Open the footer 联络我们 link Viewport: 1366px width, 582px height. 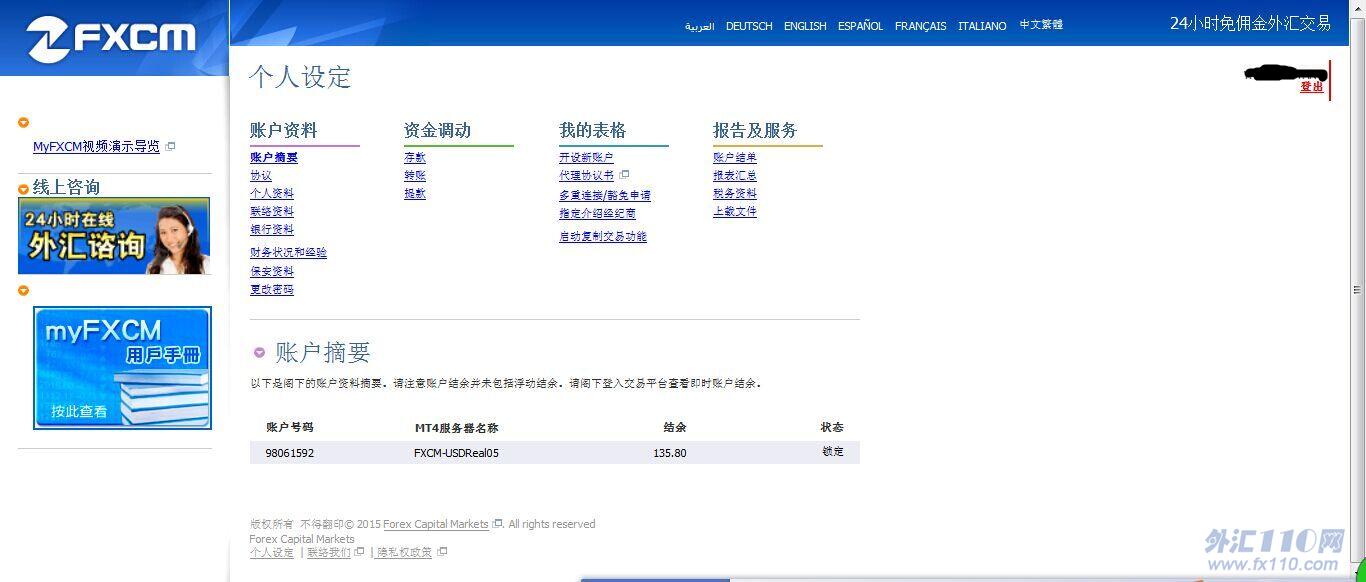[x=329, y=553]
